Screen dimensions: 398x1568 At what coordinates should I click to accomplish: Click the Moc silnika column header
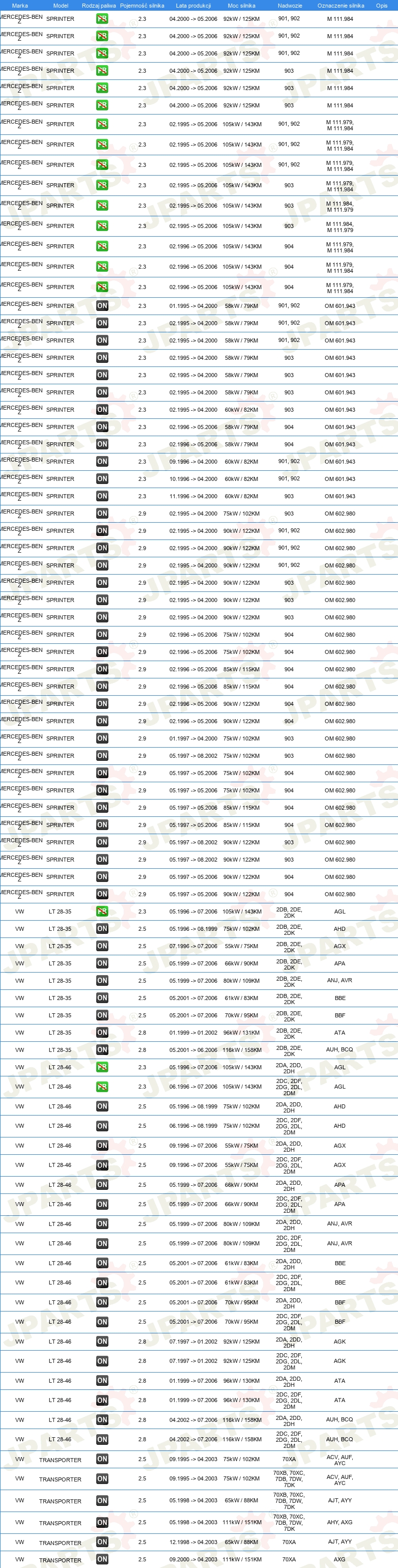pyautogui.click(x=242, y=6)
